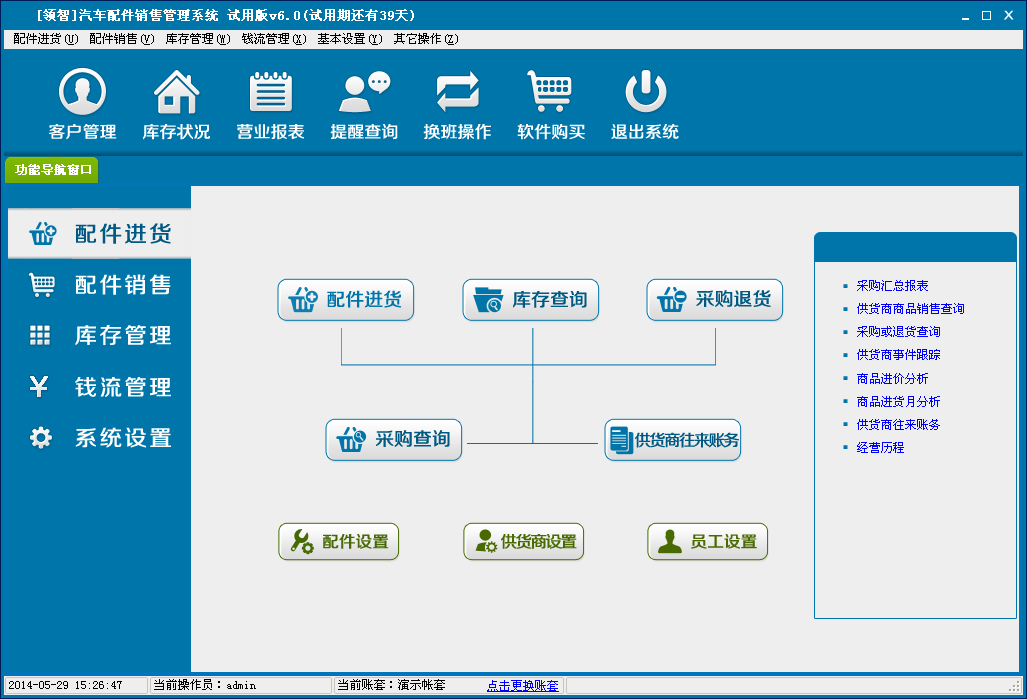Click the 退出系统 power icon
Screen dimensions: 1027x699
[x=645, y=93]
